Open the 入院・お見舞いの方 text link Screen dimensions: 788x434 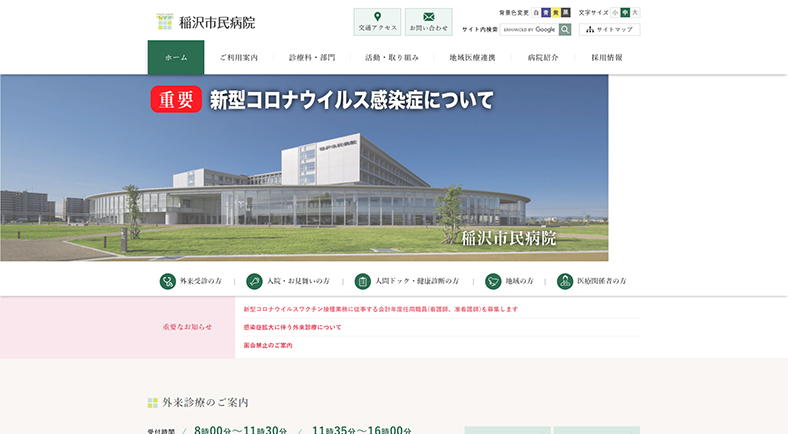click(299, 281)
